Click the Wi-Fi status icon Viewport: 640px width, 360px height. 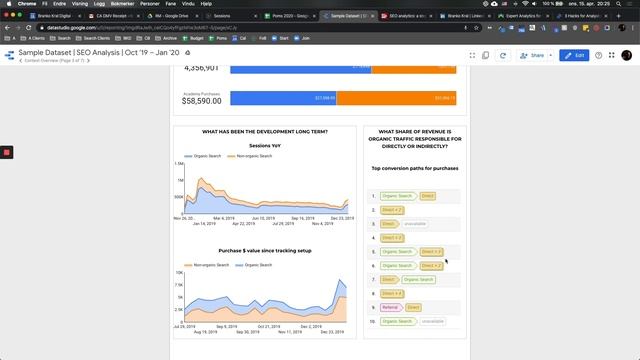click(x=525, y=4)
